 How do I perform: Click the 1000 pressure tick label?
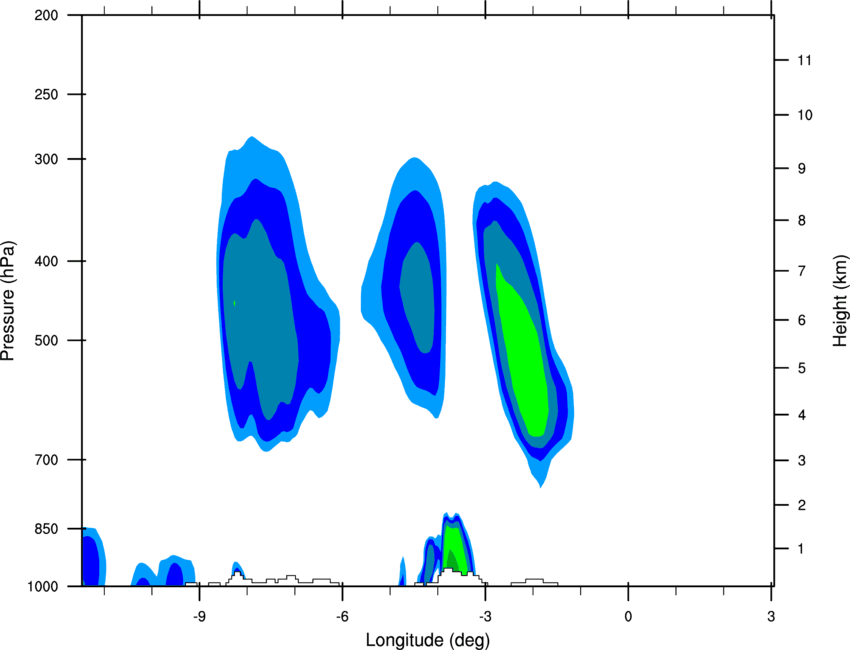(x=43, y=587)
